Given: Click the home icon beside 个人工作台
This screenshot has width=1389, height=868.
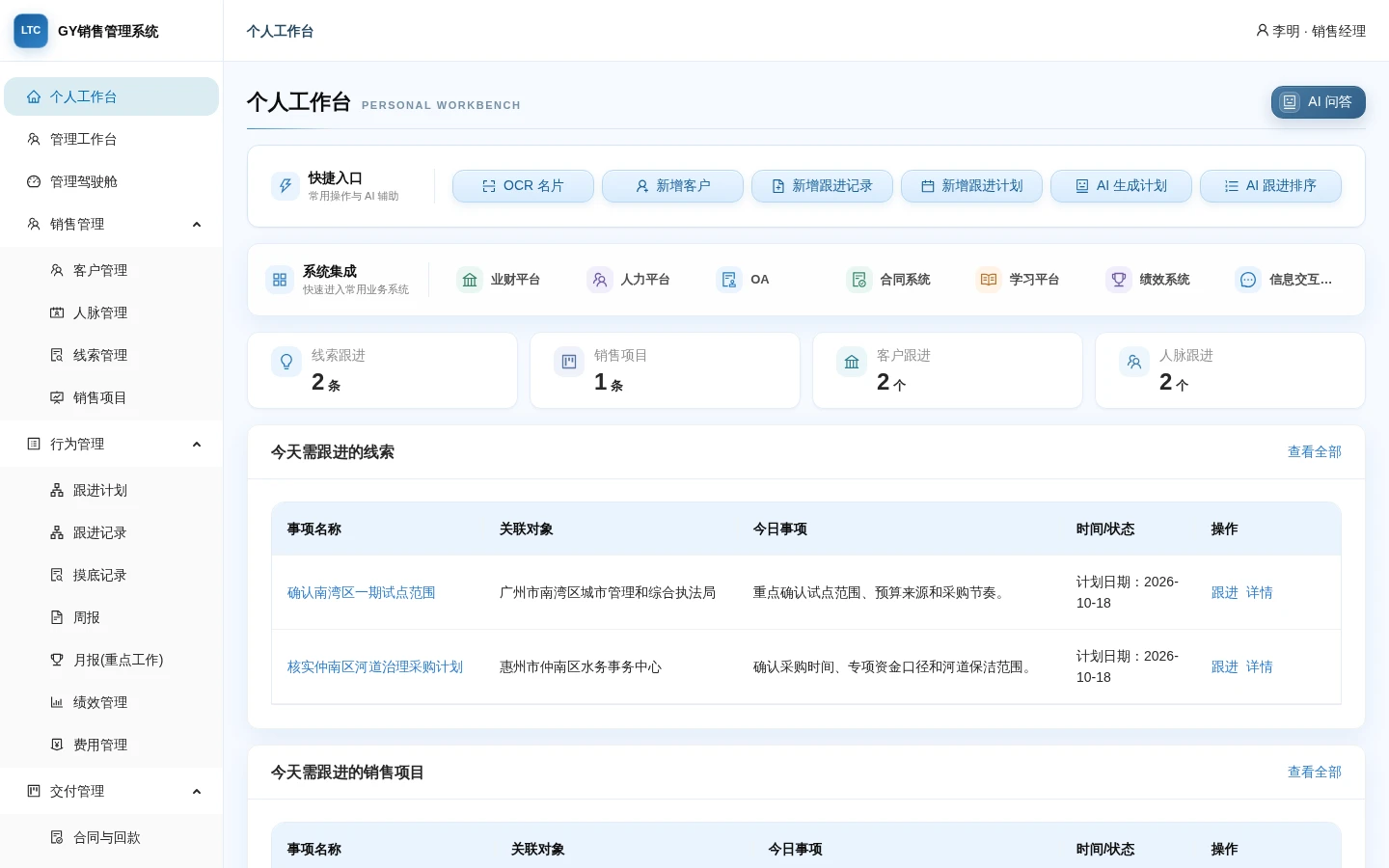Looking at the screenshot, I should 34,96.
